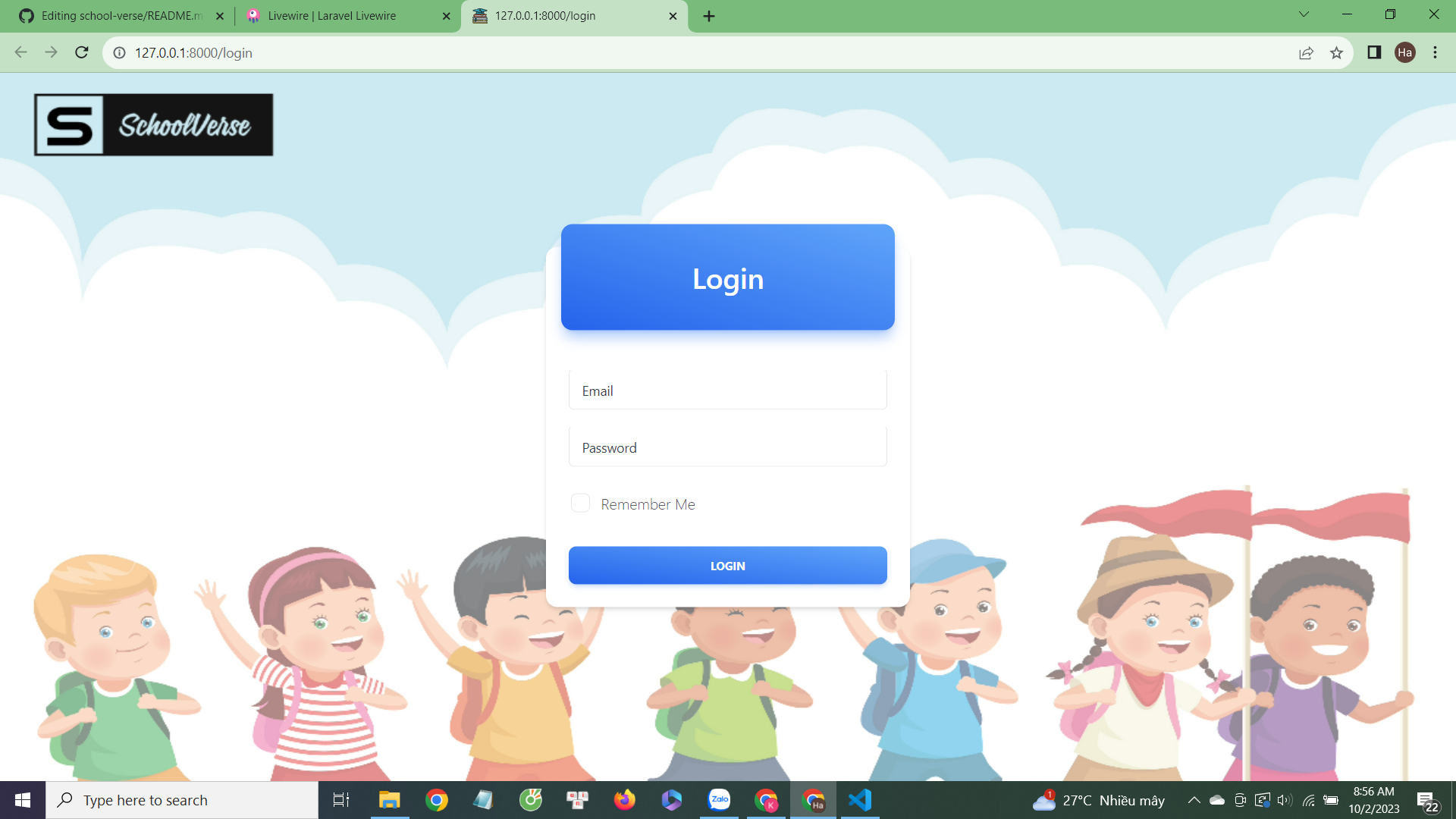1456x819 pixels.
Task: Click the Email input field
Action: click(727, 391)
